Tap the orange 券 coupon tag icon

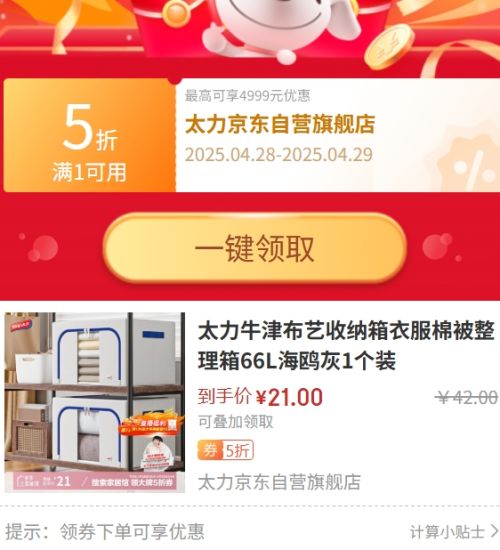210,450
